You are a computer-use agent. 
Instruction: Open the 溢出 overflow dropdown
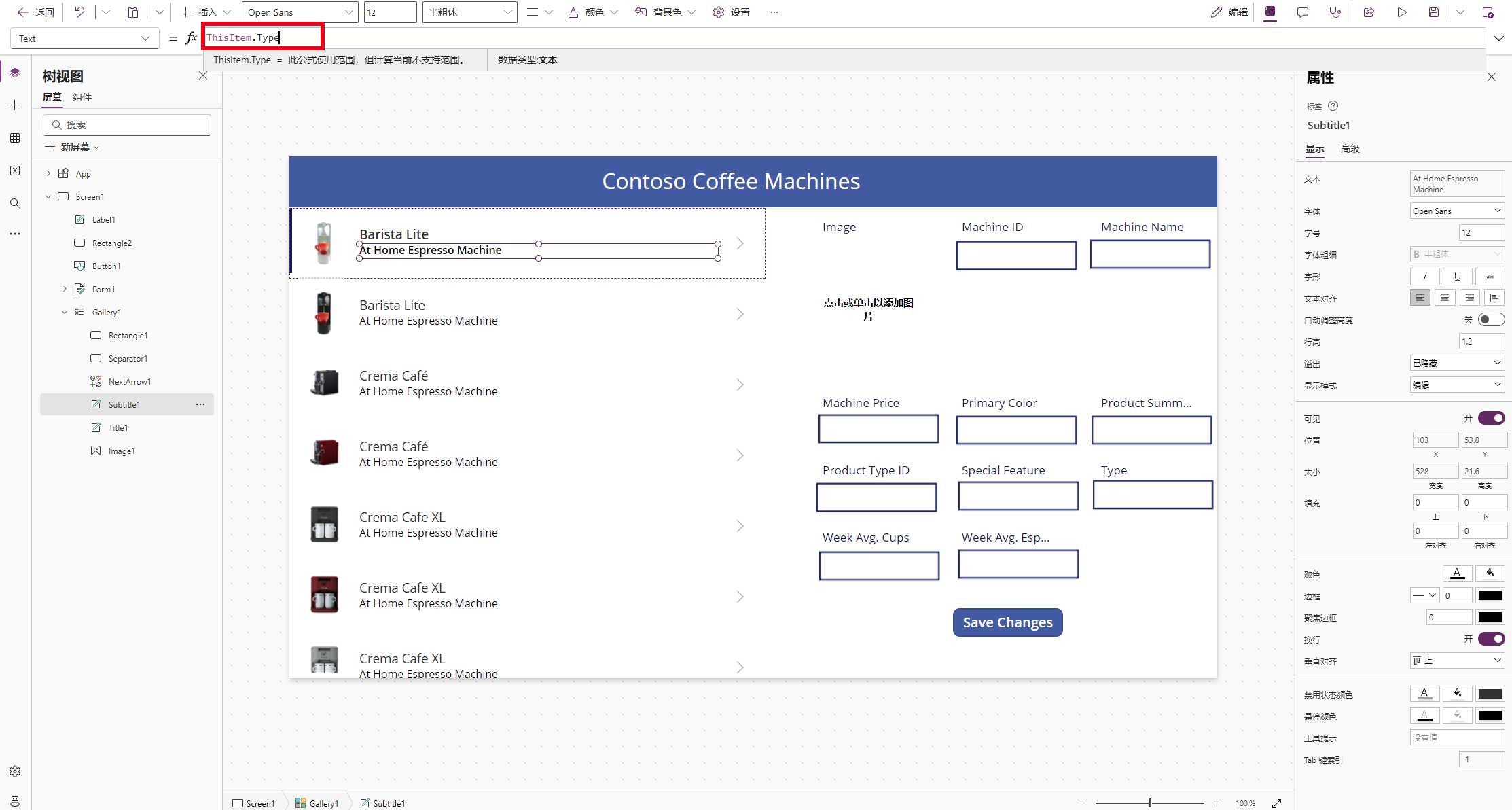[1457, 364]
